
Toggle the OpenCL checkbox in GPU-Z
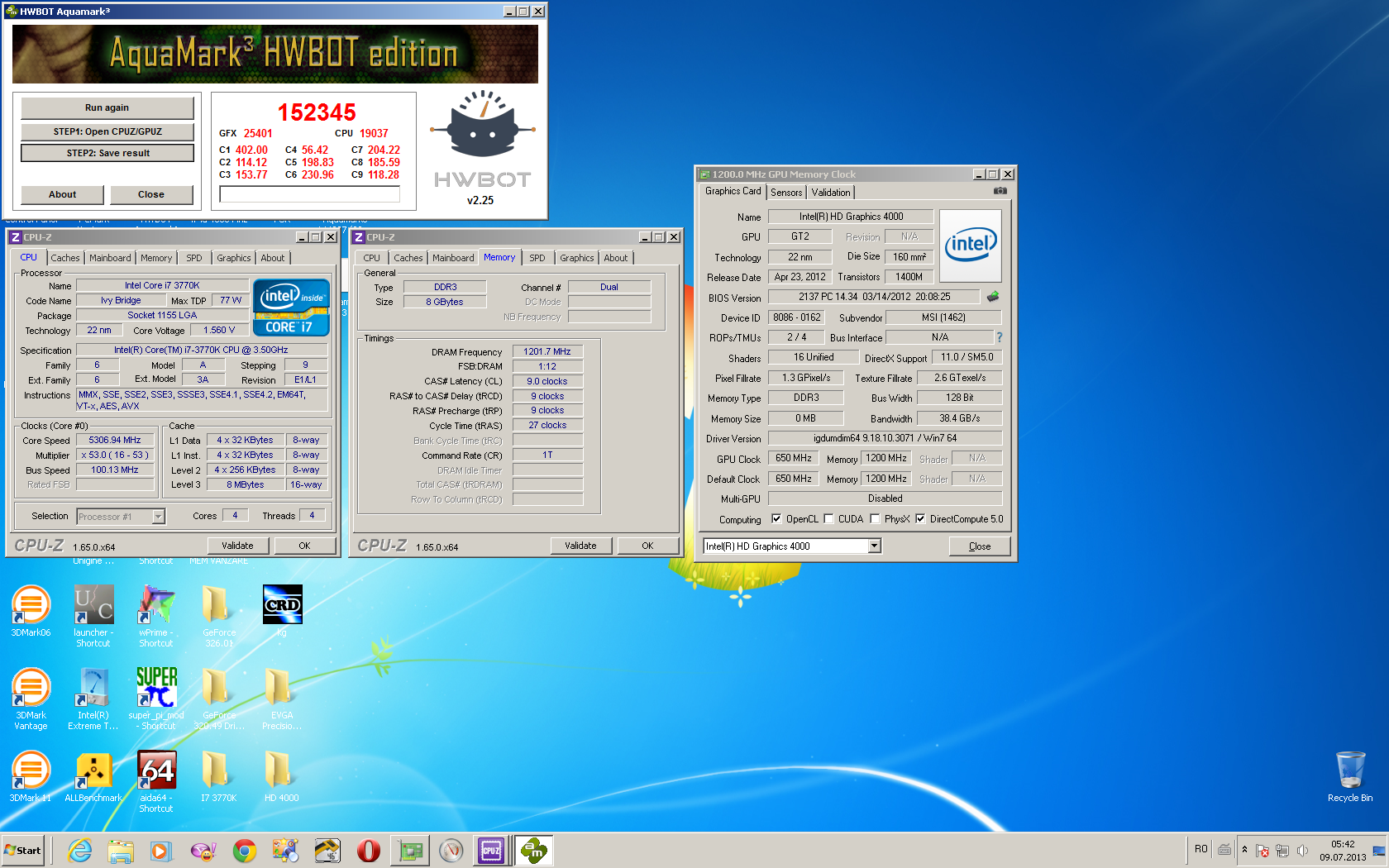click(x=776, y=519)
